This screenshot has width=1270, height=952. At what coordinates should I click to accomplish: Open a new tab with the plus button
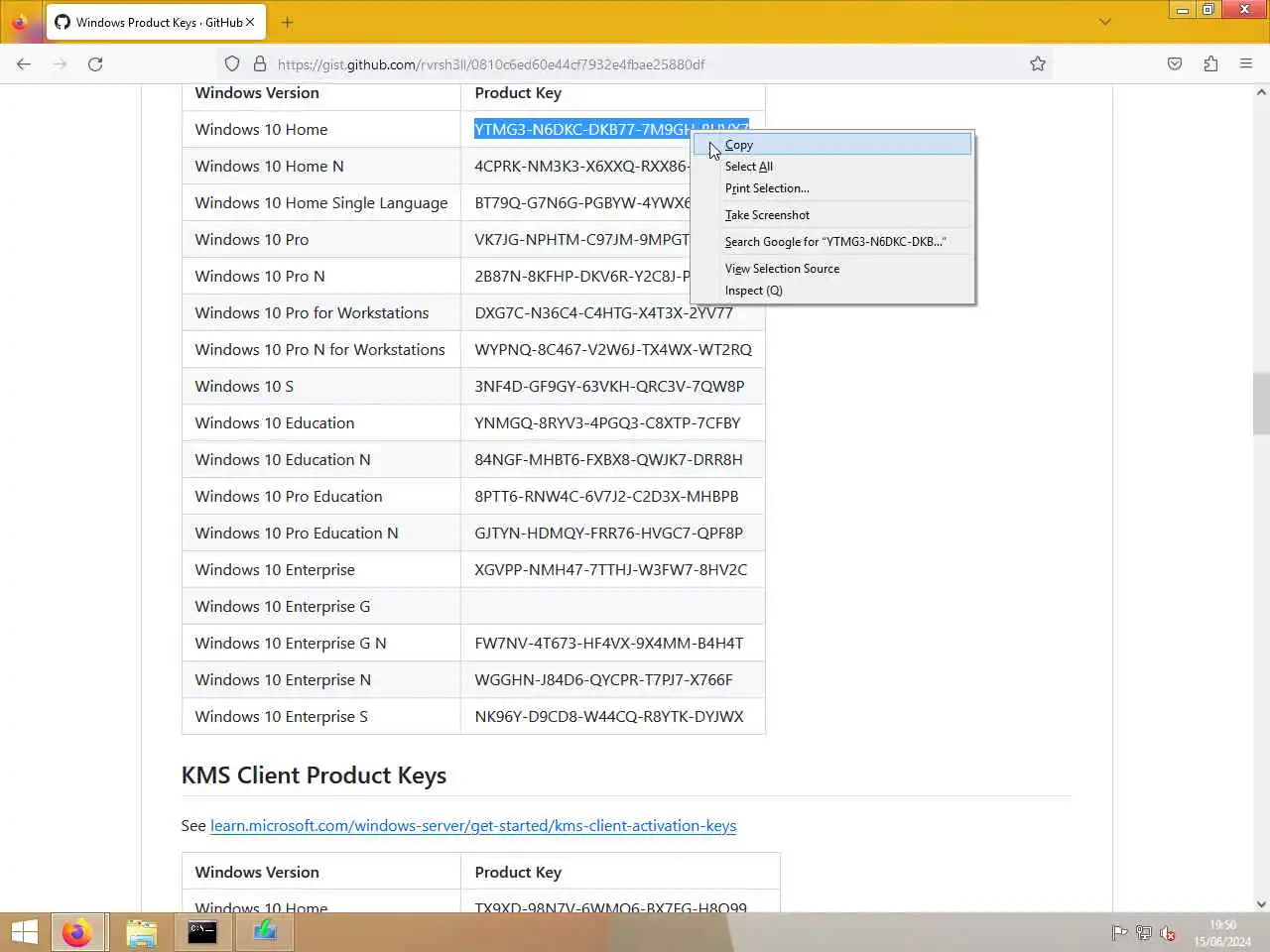click(x=288, y=22)
